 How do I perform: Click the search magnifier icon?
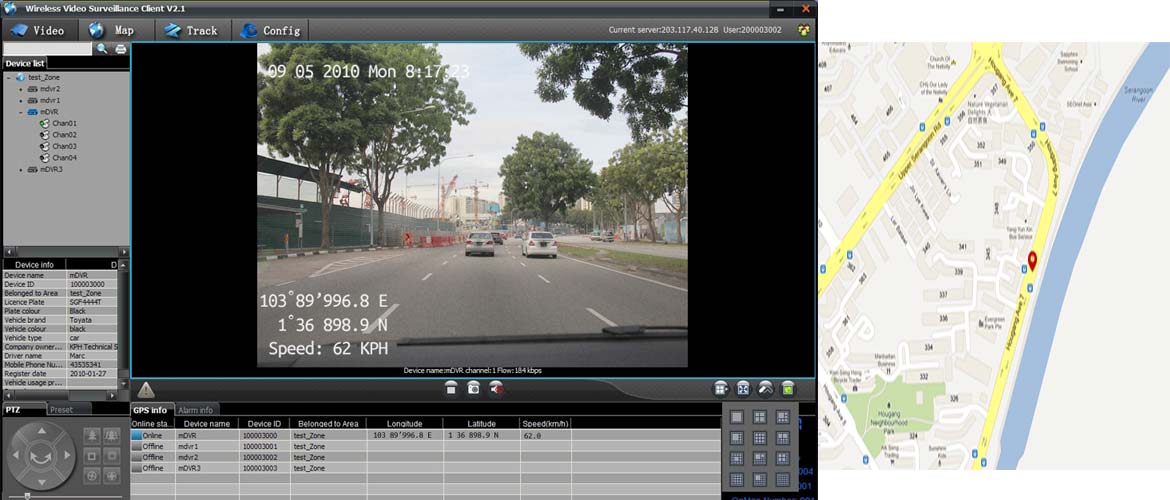tap(102, 48)
